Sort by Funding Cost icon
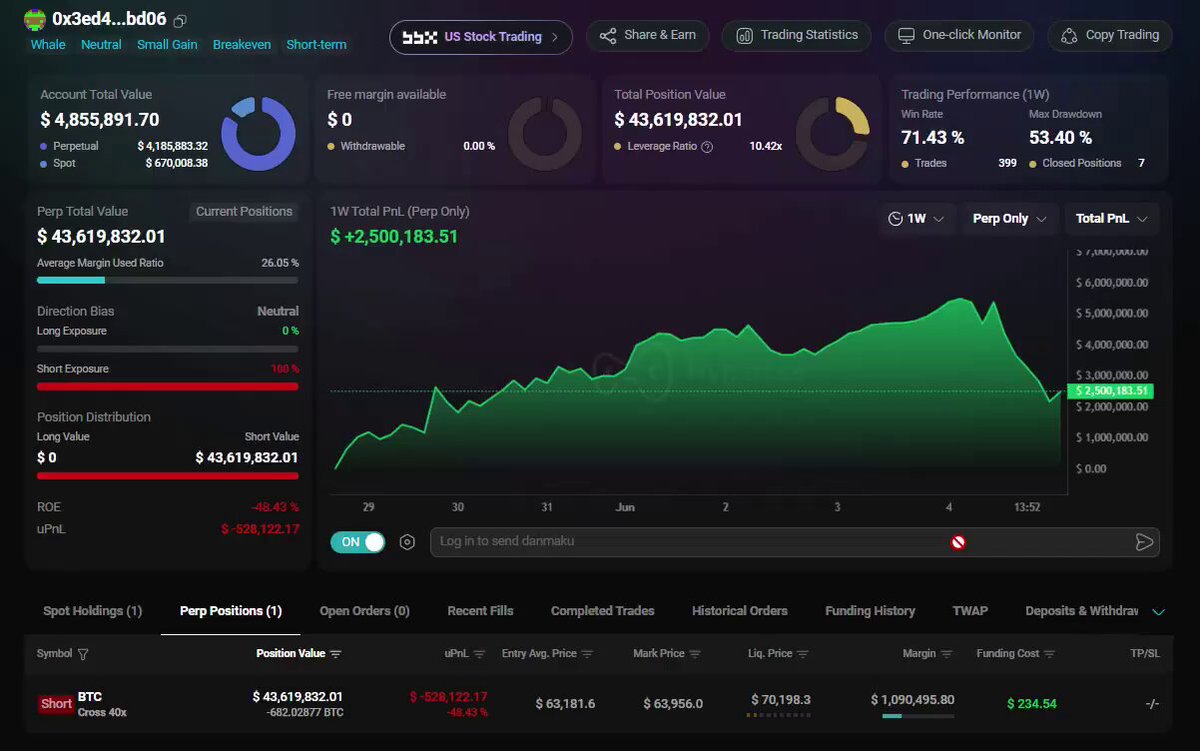 click(1050, 654)
